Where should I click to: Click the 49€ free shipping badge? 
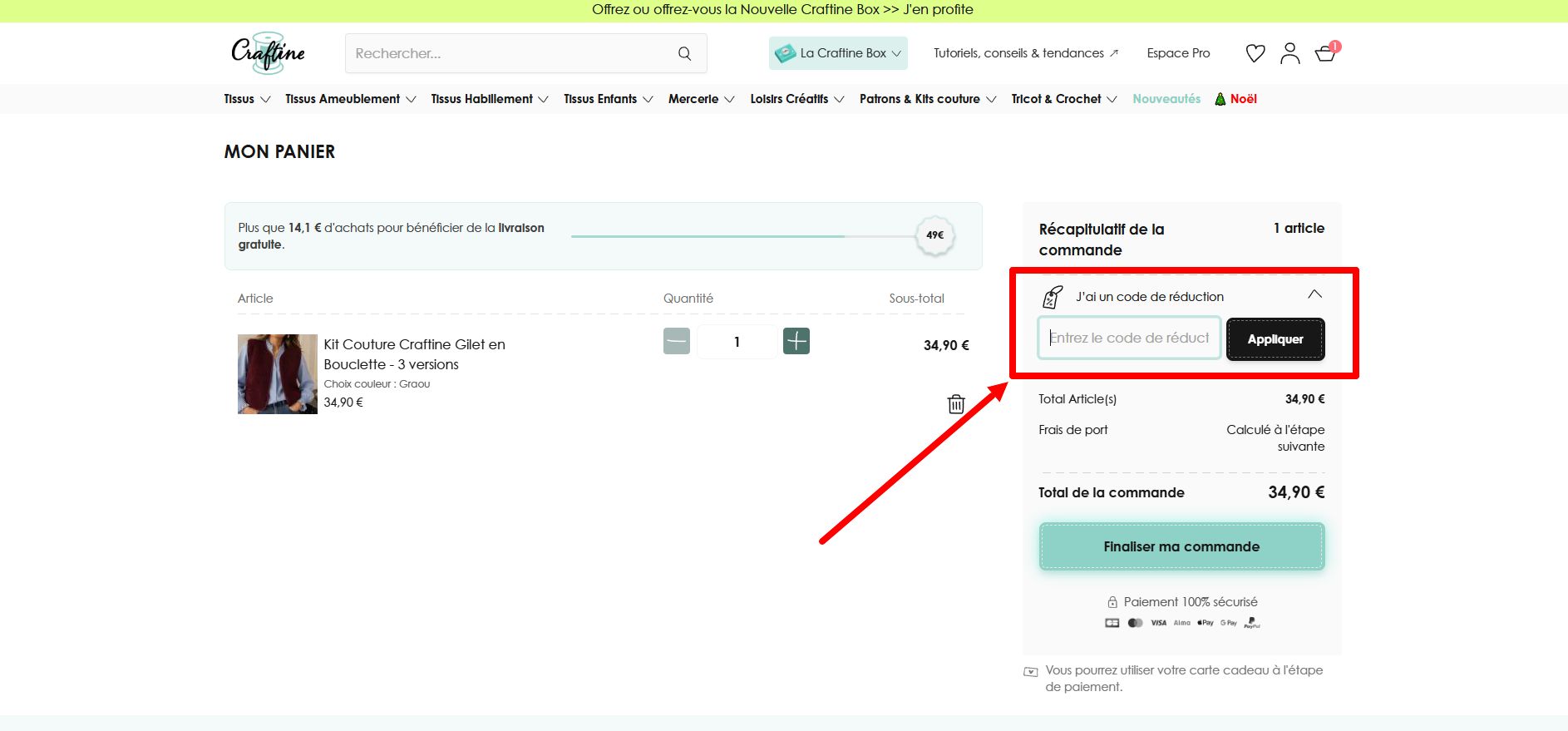(x=935, y=235)
